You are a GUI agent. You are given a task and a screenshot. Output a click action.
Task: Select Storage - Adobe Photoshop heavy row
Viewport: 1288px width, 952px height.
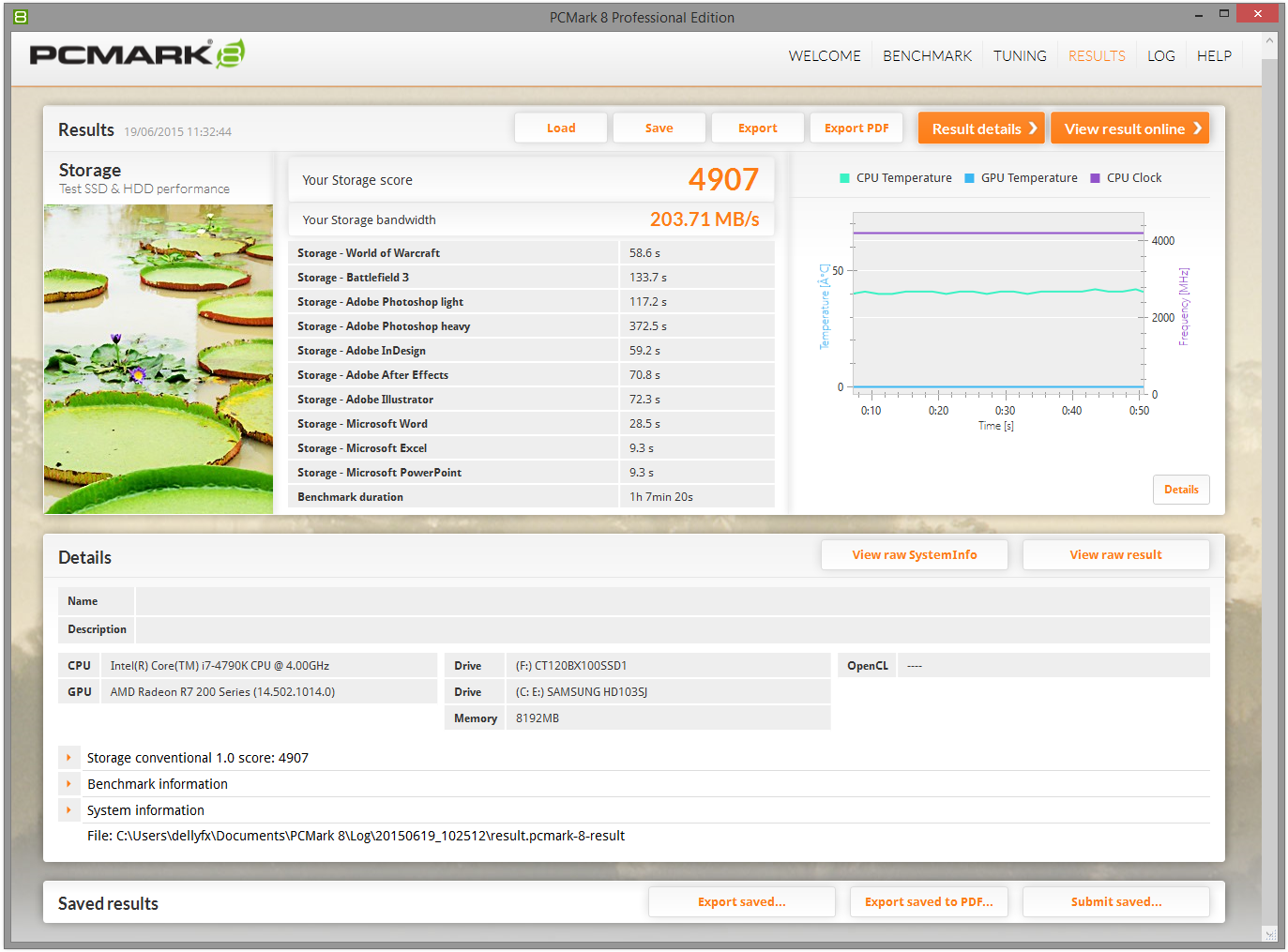[531, 326]
